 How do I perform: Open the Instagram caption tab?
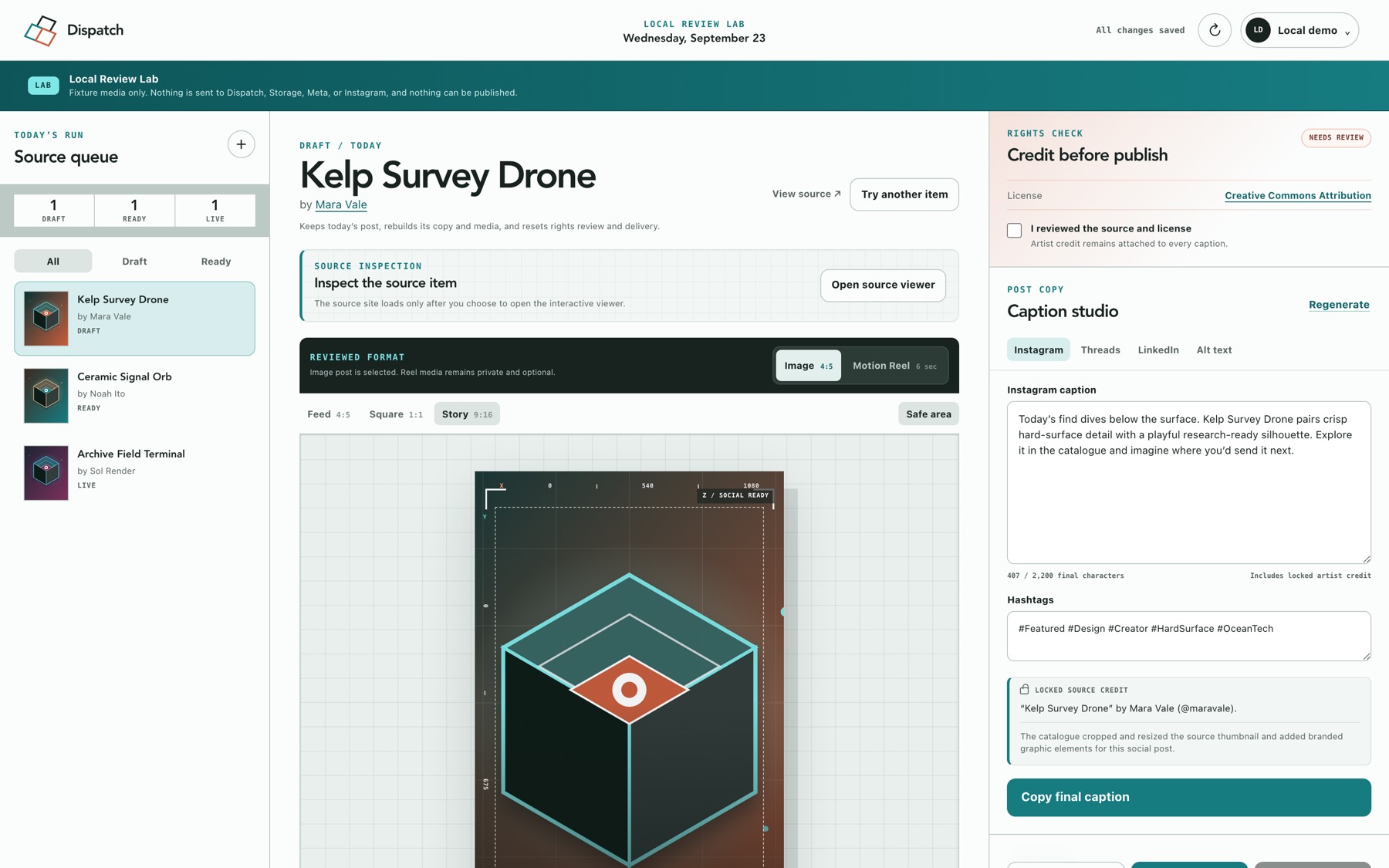(1038, 350)
